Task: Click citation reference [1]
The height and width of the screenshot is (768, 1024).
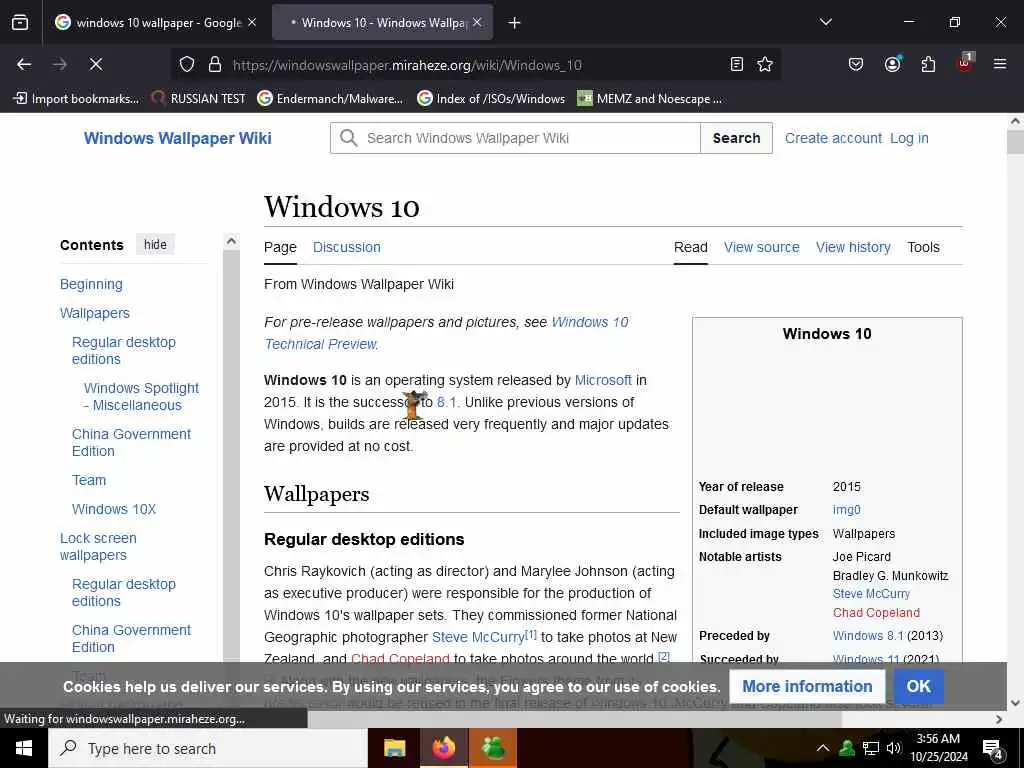Action: click(531, 633)
